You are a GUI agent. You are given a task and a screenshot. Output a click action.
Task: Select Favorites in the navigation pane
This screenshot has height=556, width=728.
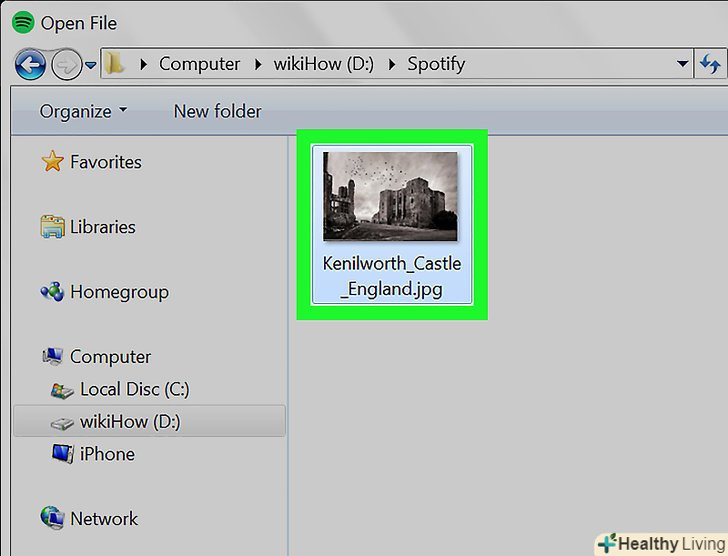coord(106,162)
